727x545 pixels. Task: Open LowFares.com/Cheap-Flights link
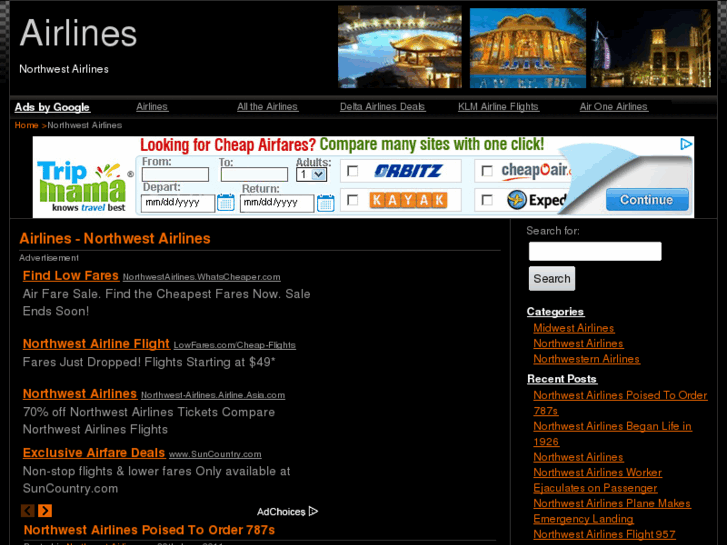(x=235, y=345)
